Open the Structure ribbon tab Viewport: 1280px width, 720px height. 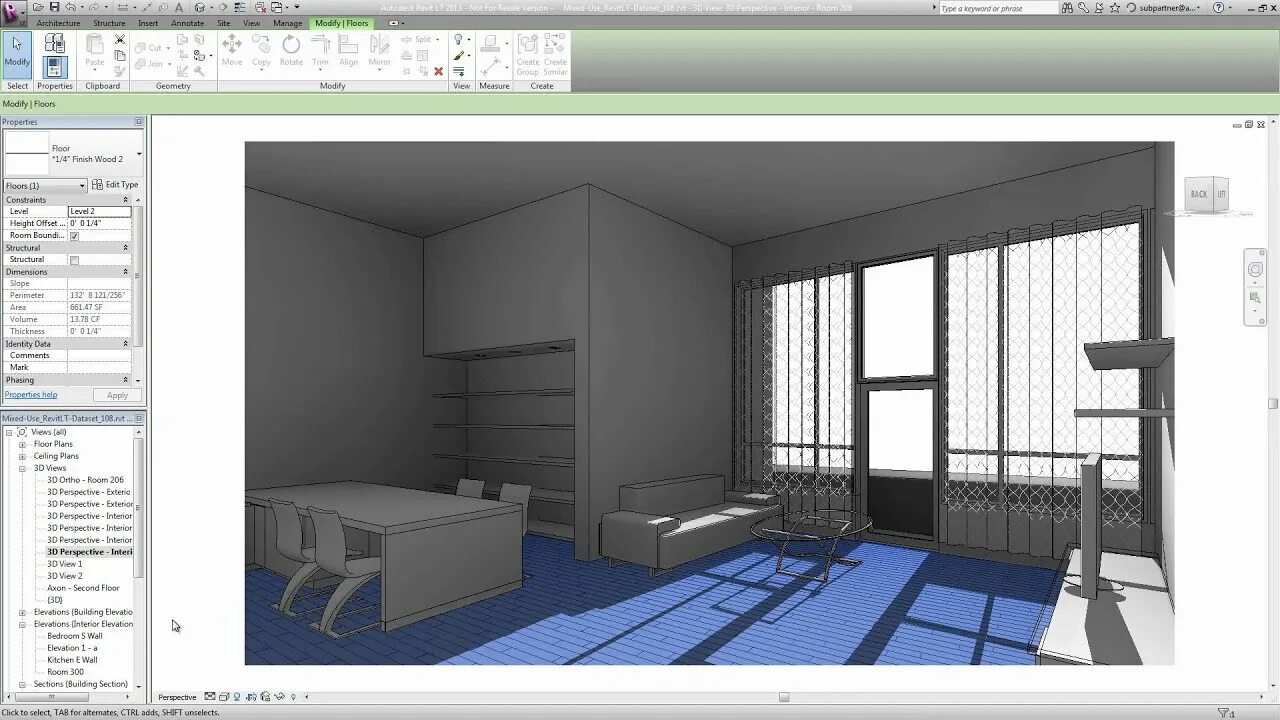(109, 23)
